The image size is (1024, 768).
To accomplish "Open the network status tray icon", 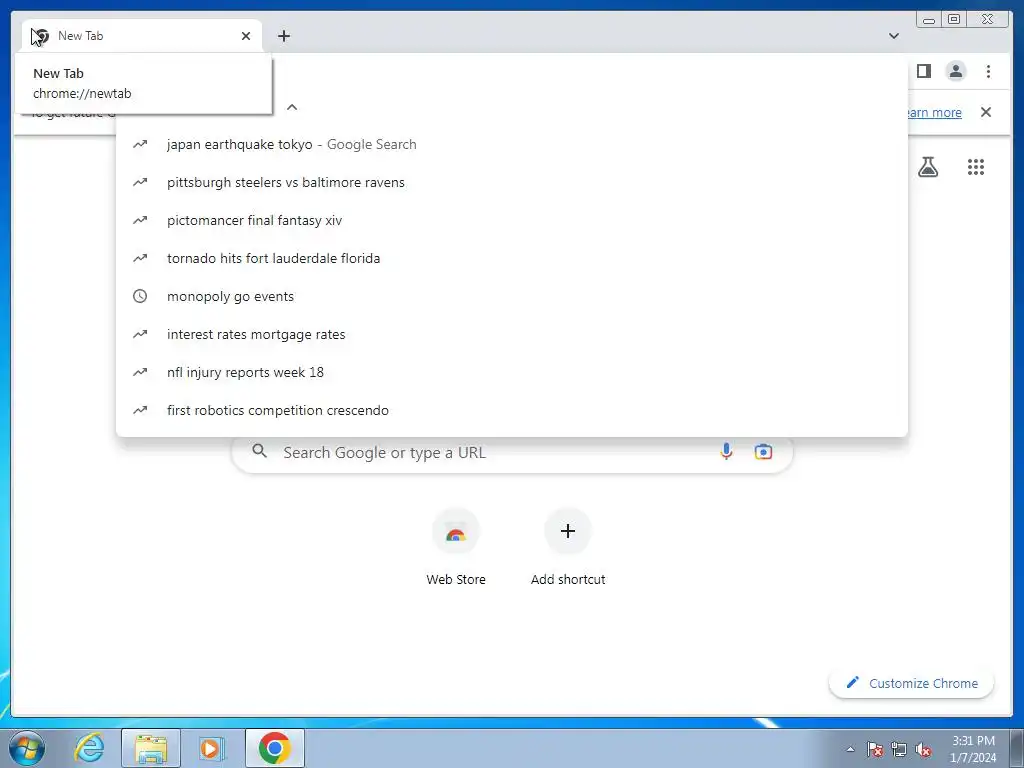I will point(899,749).
